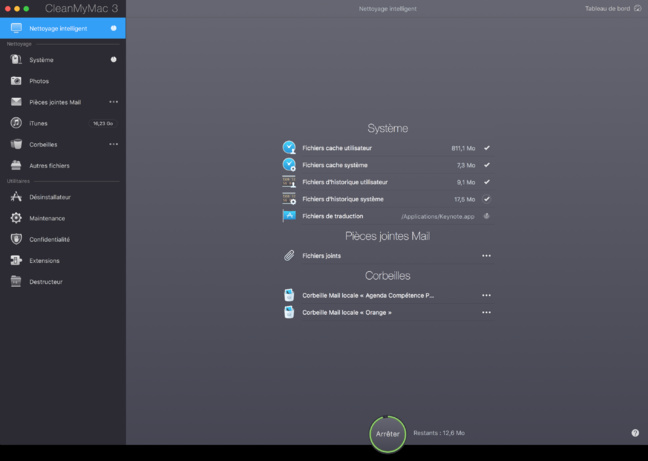Click the dots beside Corbeilles in sidebar
The width and height of the screenshot is (648, 461).
coord(114,144)
